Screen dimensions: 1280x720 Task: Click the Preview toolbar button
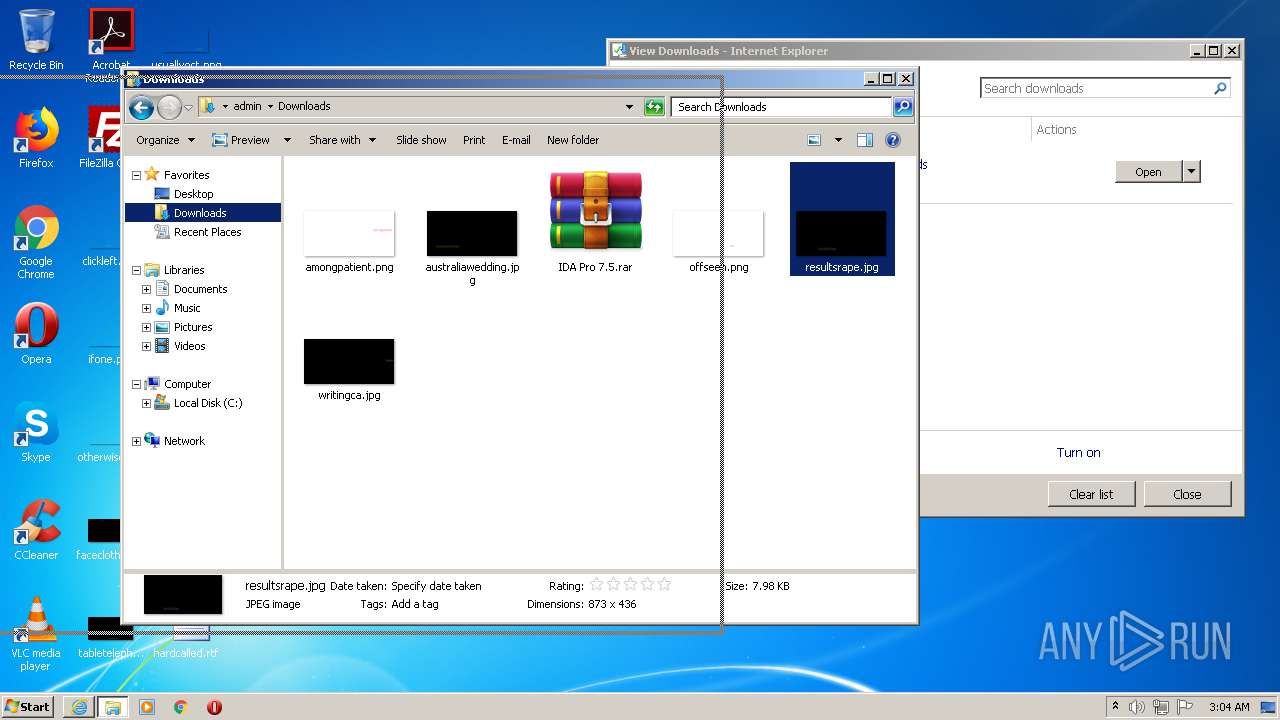[241, 140]
